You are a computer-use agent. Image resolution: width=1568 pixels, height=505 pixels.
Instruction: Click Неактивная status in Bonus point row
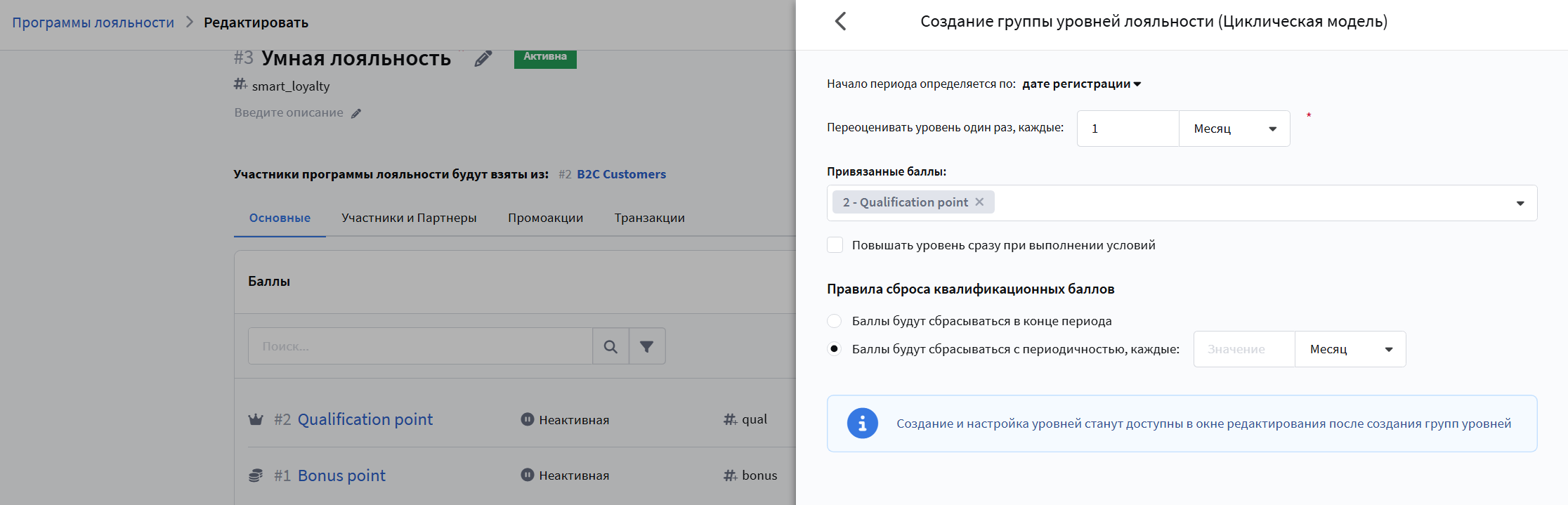pyautogui.click(x=574, y=476)
